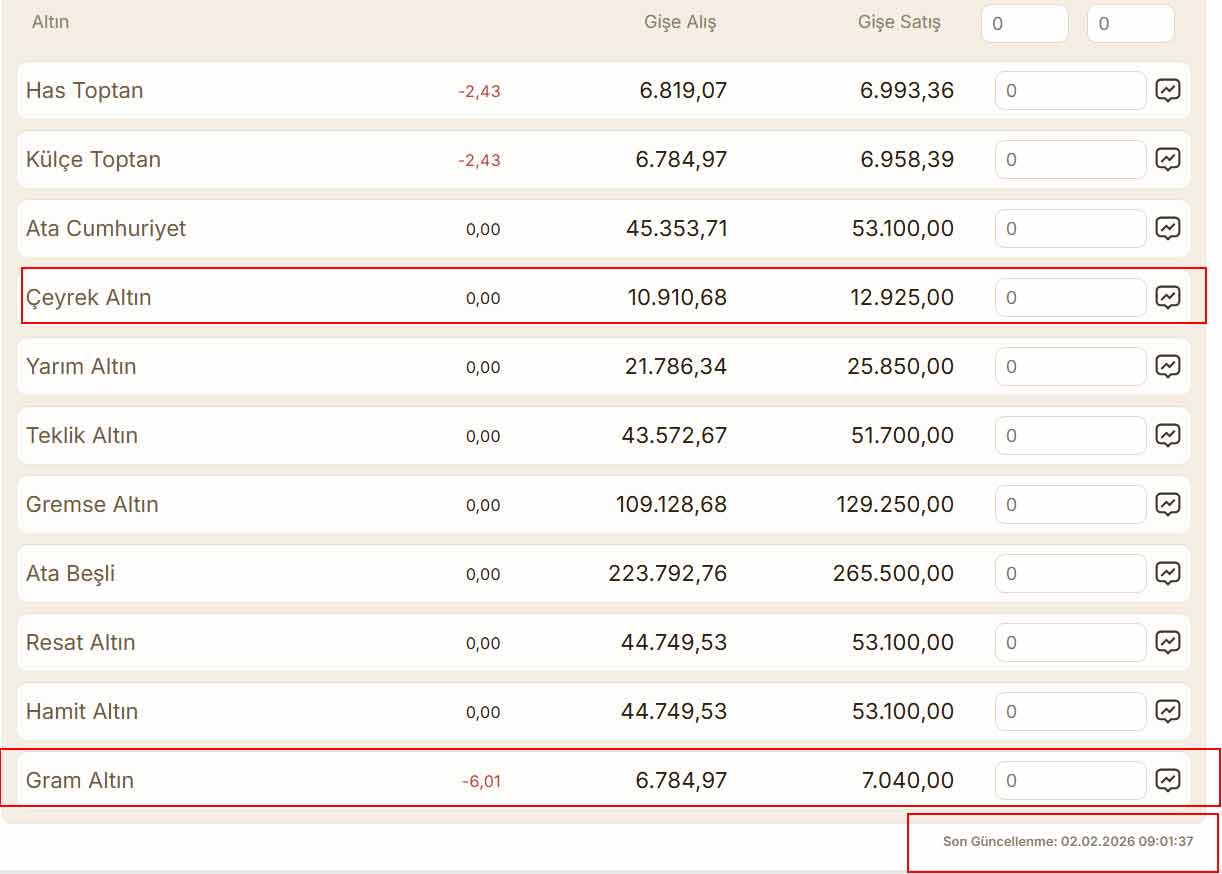Click first header input next to Gişe Satış

1025,24
